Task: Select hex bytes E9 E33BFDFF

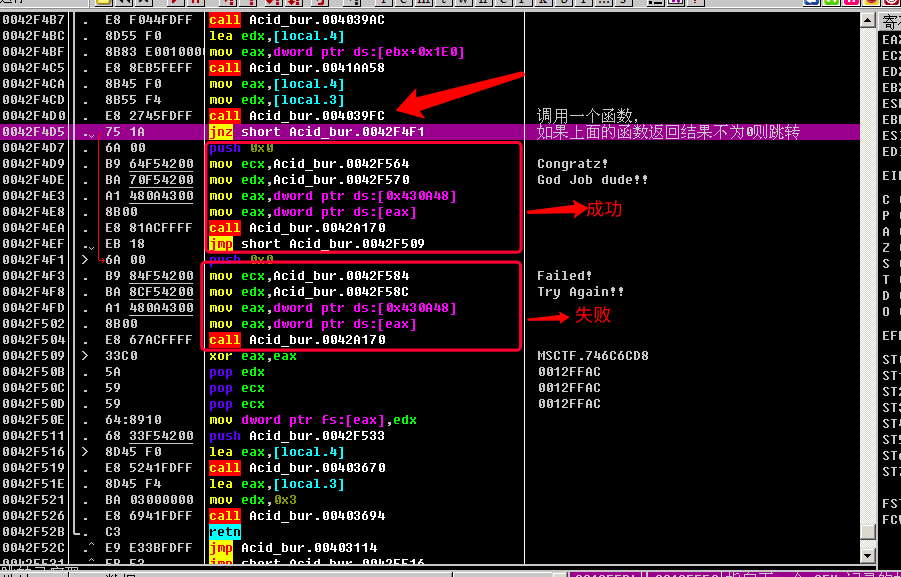Action: pos(149,548)
